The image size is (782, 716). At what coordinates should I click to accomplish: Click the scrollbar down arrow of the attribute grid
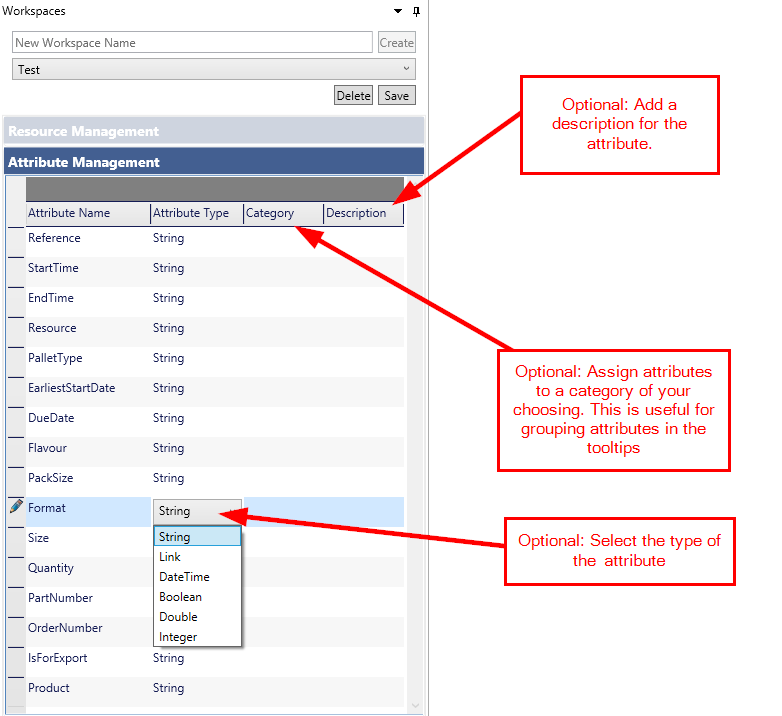point(416,705)
